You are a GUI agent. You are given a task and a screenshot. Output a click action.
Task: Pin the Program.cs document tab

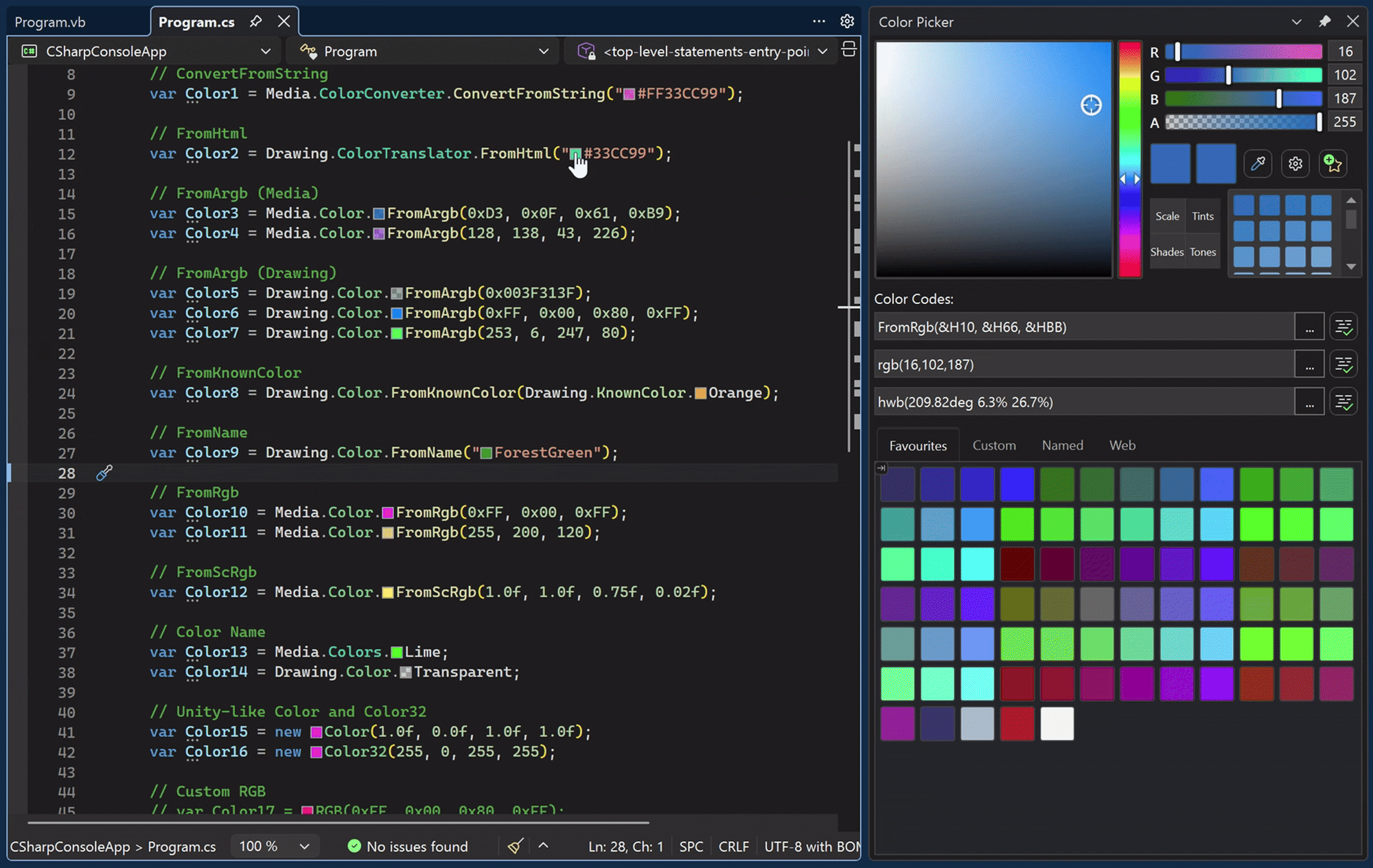coord(255,21)
